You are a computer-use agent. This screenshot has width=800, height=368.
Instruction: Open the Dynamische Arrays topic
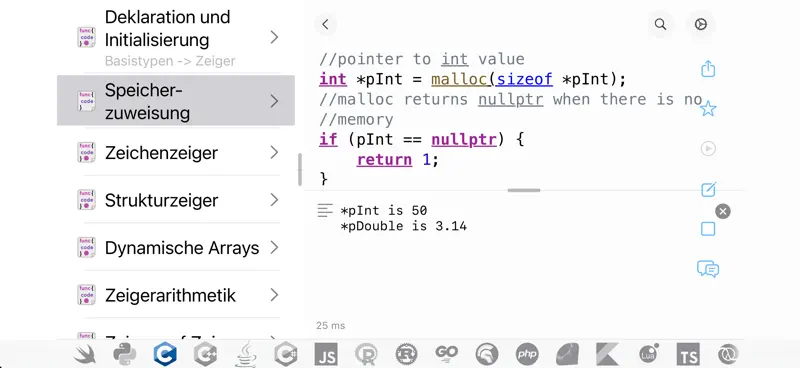tap(176, 248)
